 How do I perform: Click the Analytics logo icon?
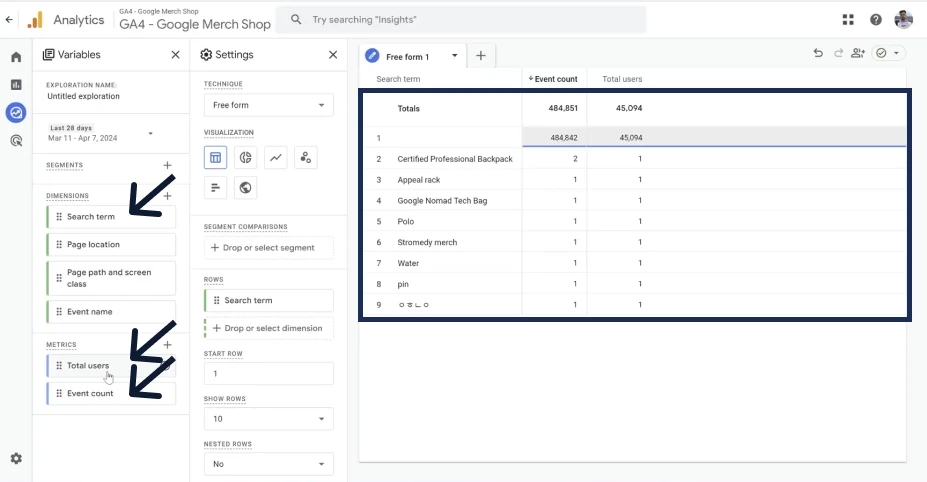(35, 20)
